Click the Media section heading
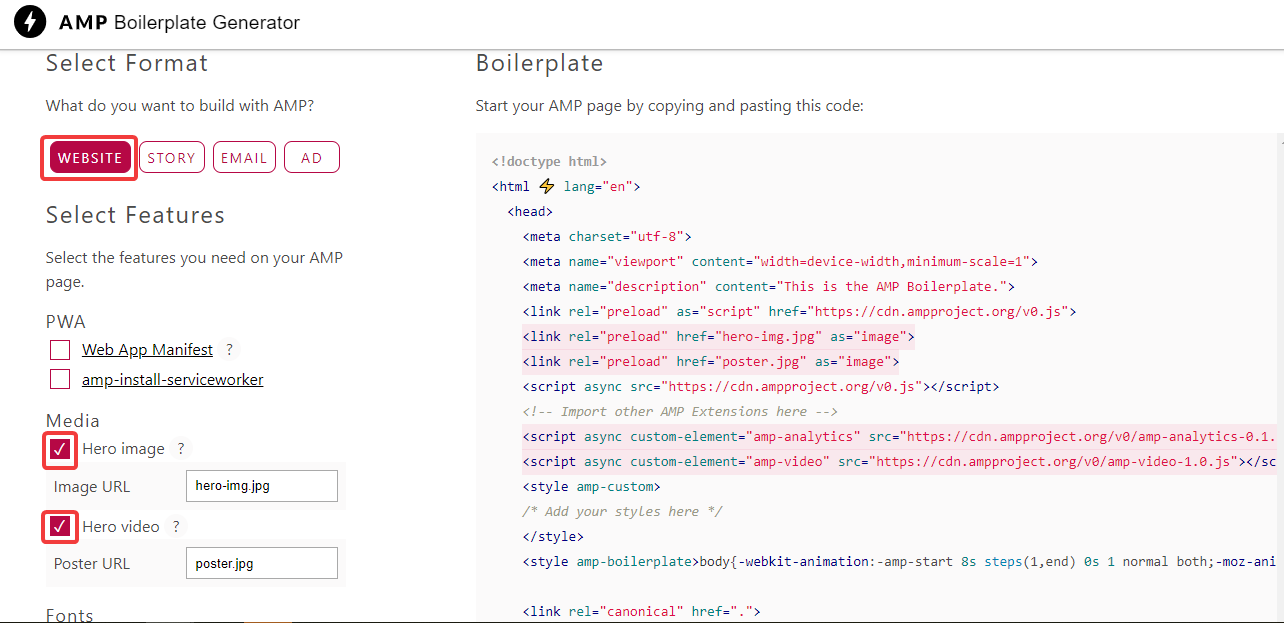1284x623 pixels. pos(73,421)
